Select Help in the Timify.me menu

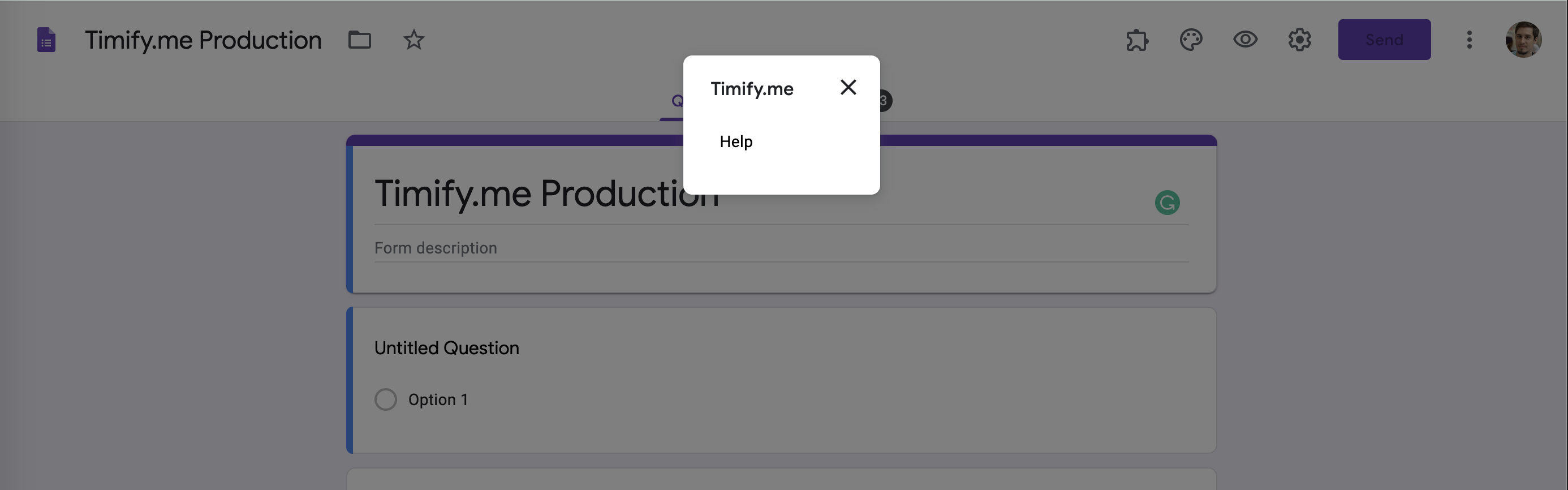tap(736, 142)
